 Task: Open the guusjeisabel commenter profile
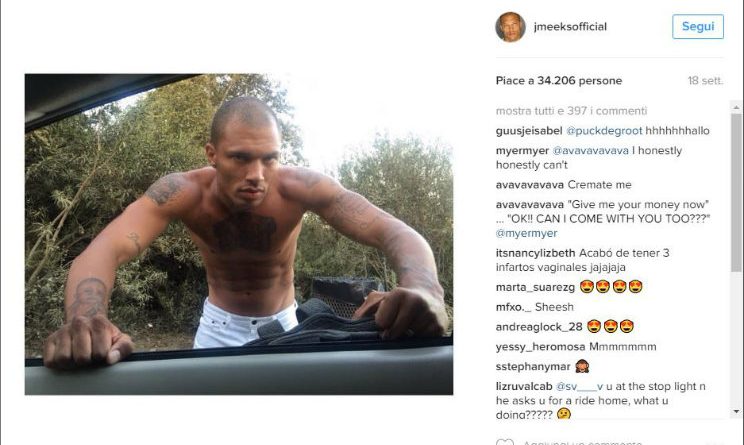coord(529,131)
